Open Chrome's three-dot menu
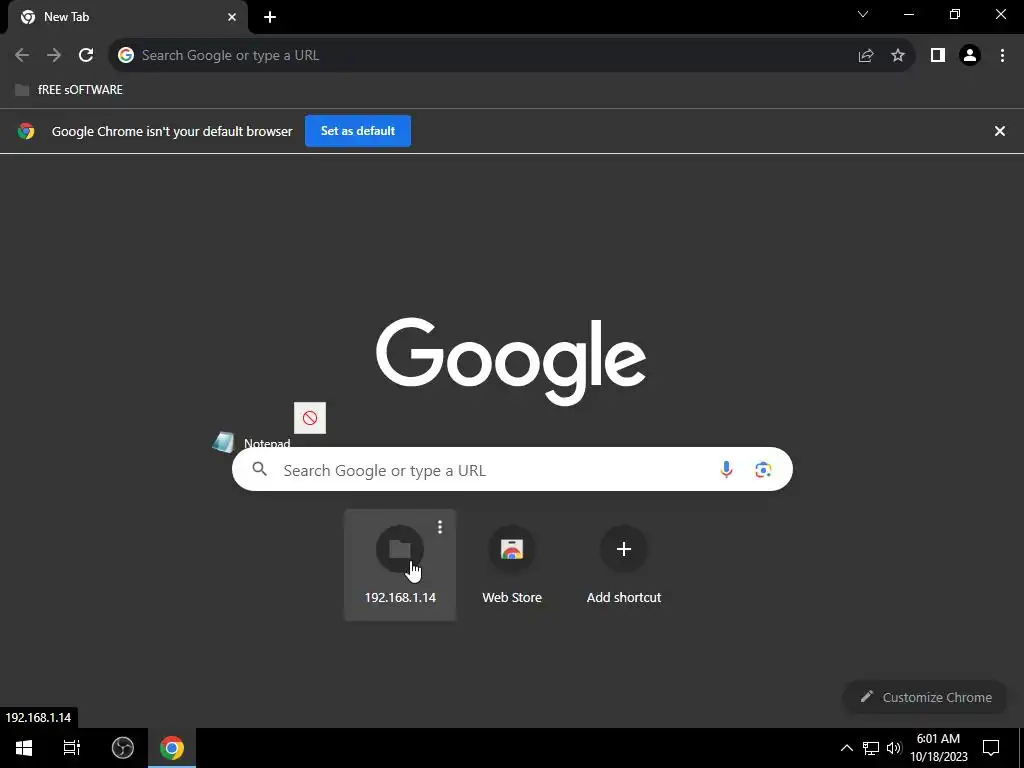The image size is (1024, 768). pyautogui.click(x=1002, y=56)
